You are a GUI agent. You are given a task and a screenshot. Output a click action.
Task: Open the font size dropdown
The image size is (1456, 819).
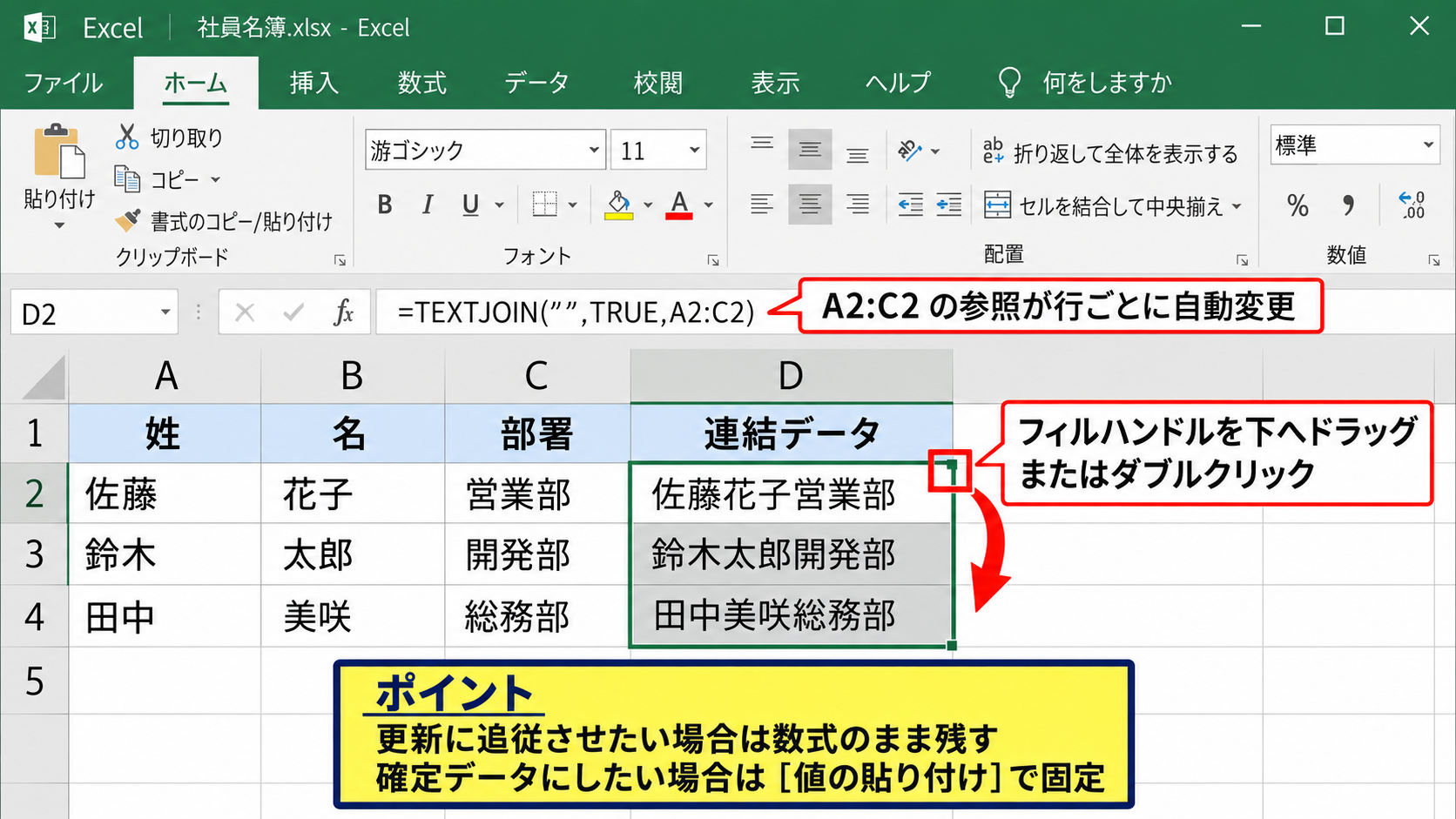point(694,150)
